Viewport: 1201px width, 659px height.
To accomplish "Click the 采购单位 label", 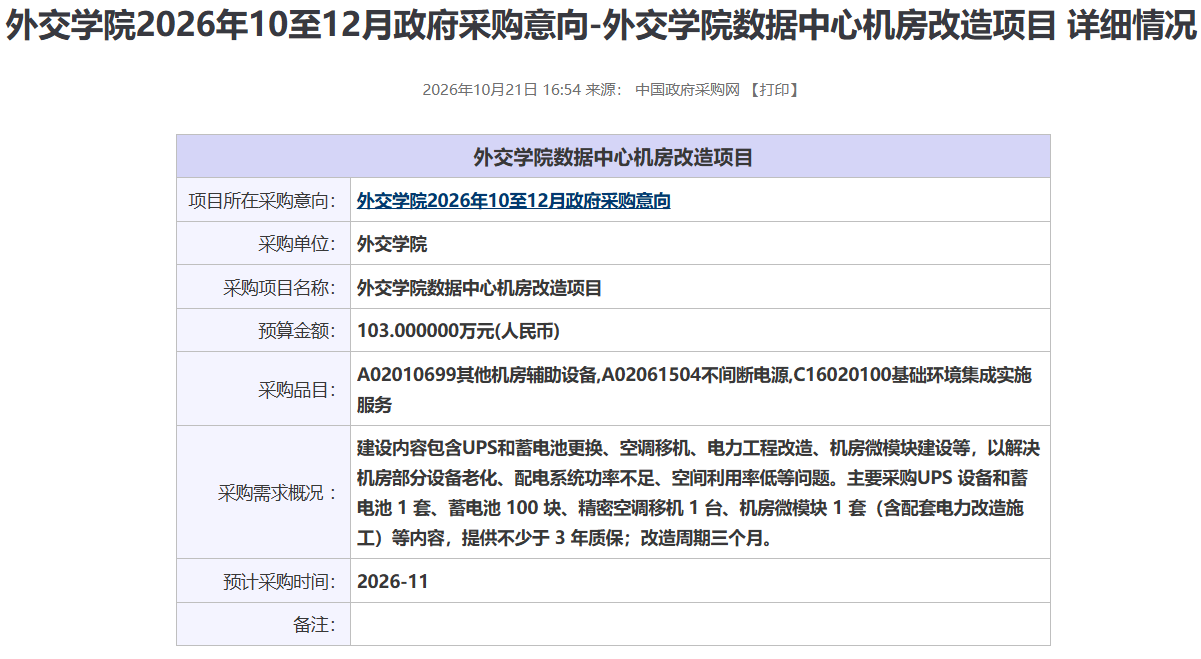I will (297, 244).
